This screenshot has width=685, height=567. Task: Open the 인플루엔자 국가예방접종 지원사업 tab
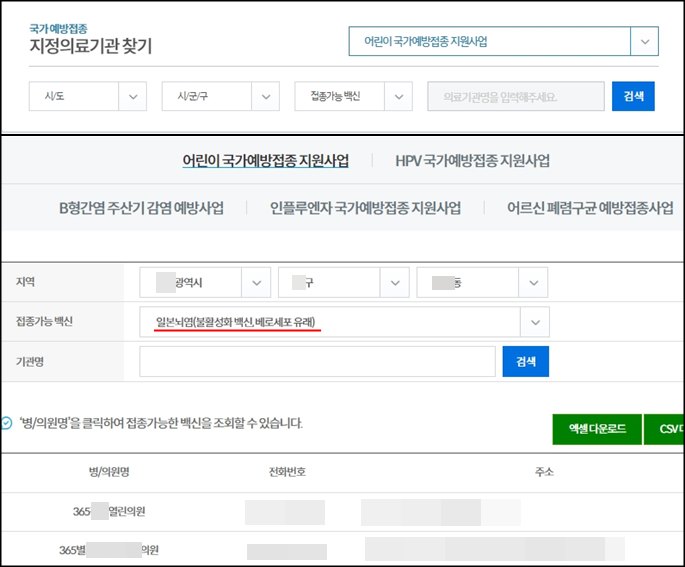[365, 207]
